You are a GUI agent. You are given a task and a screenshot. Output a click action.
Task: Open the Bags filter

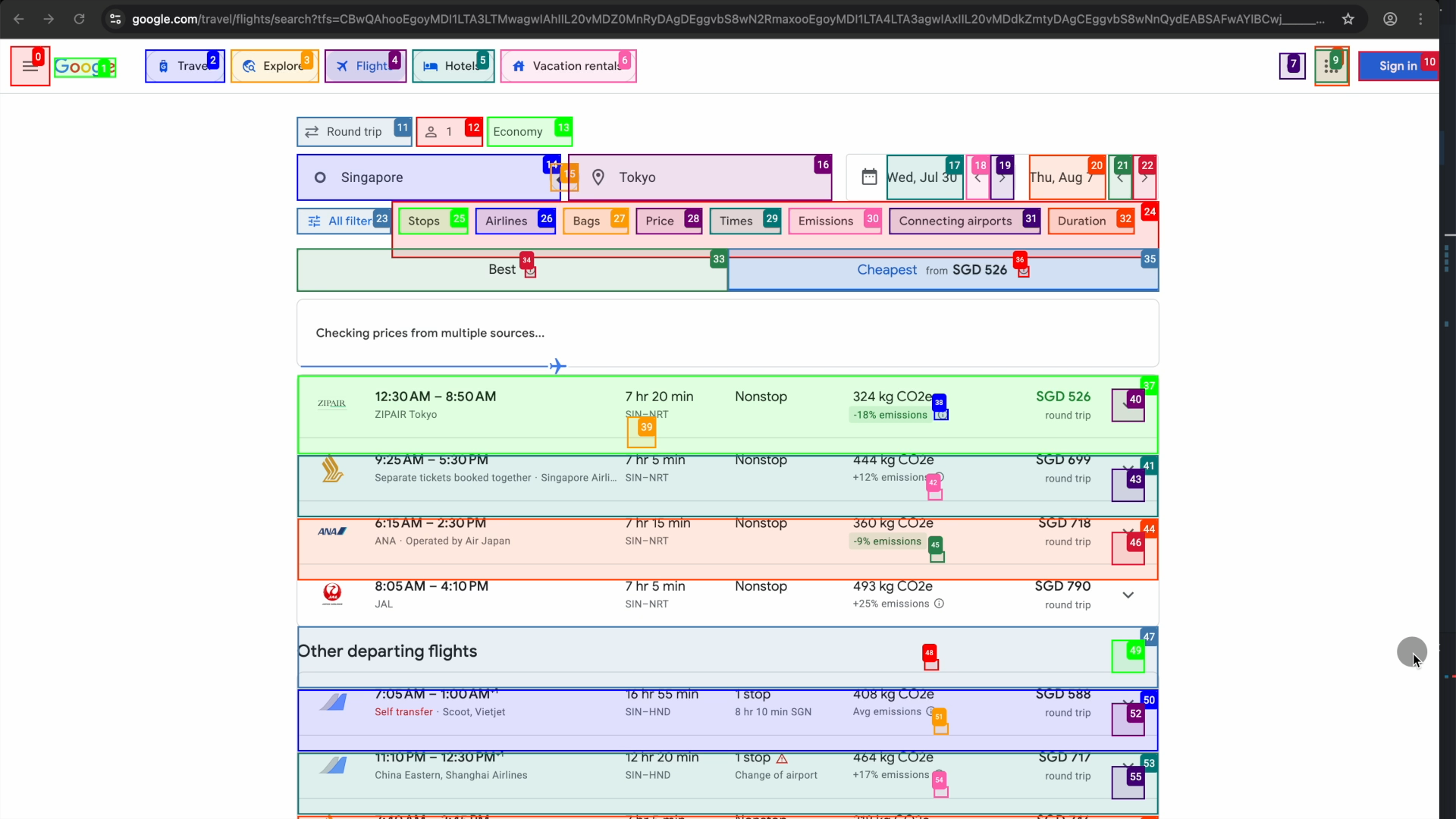595,221
